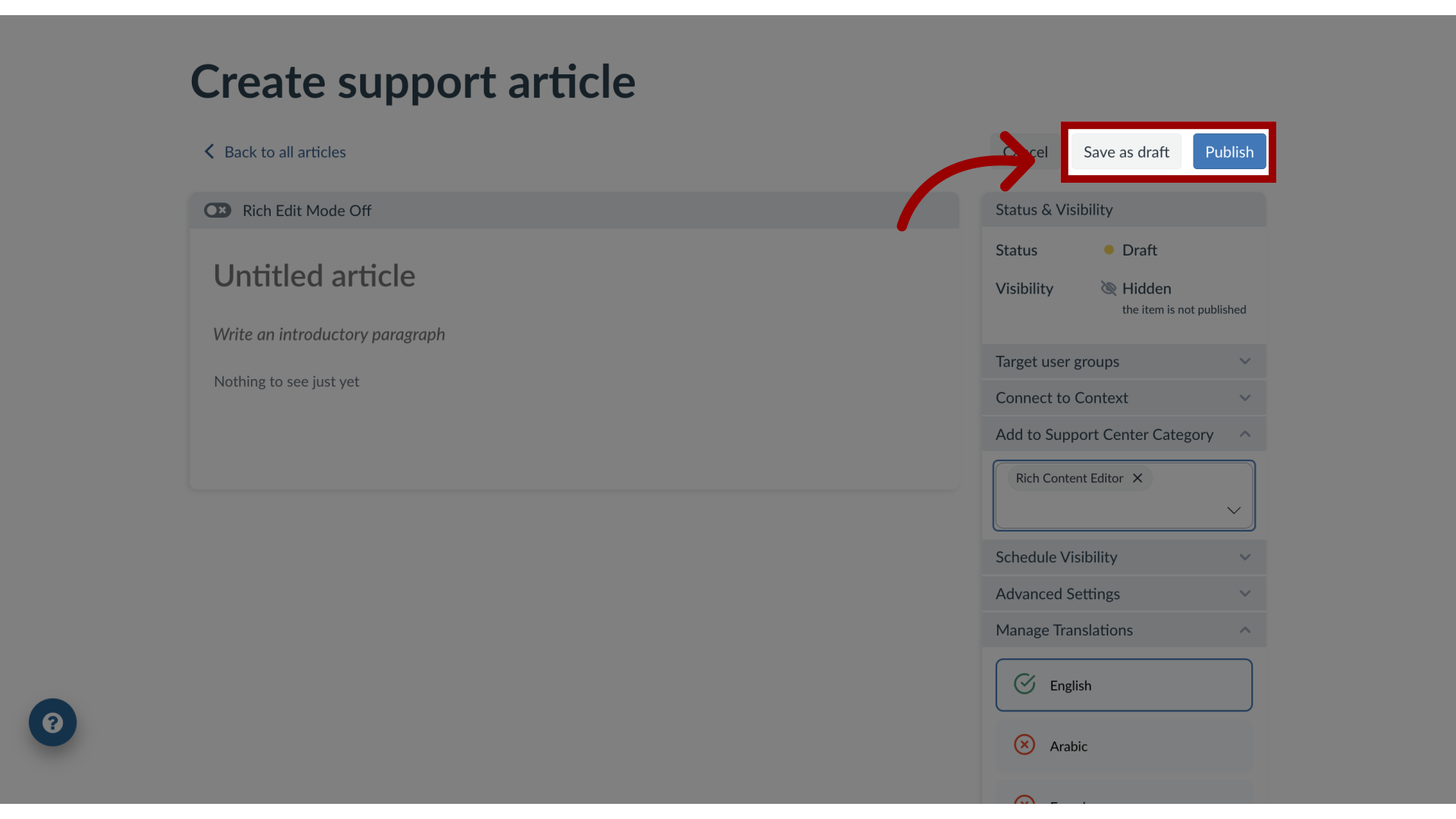Collapse the Manage Translations section
The width and height of the screenshot is (1456, 819).
point(1245,629)
